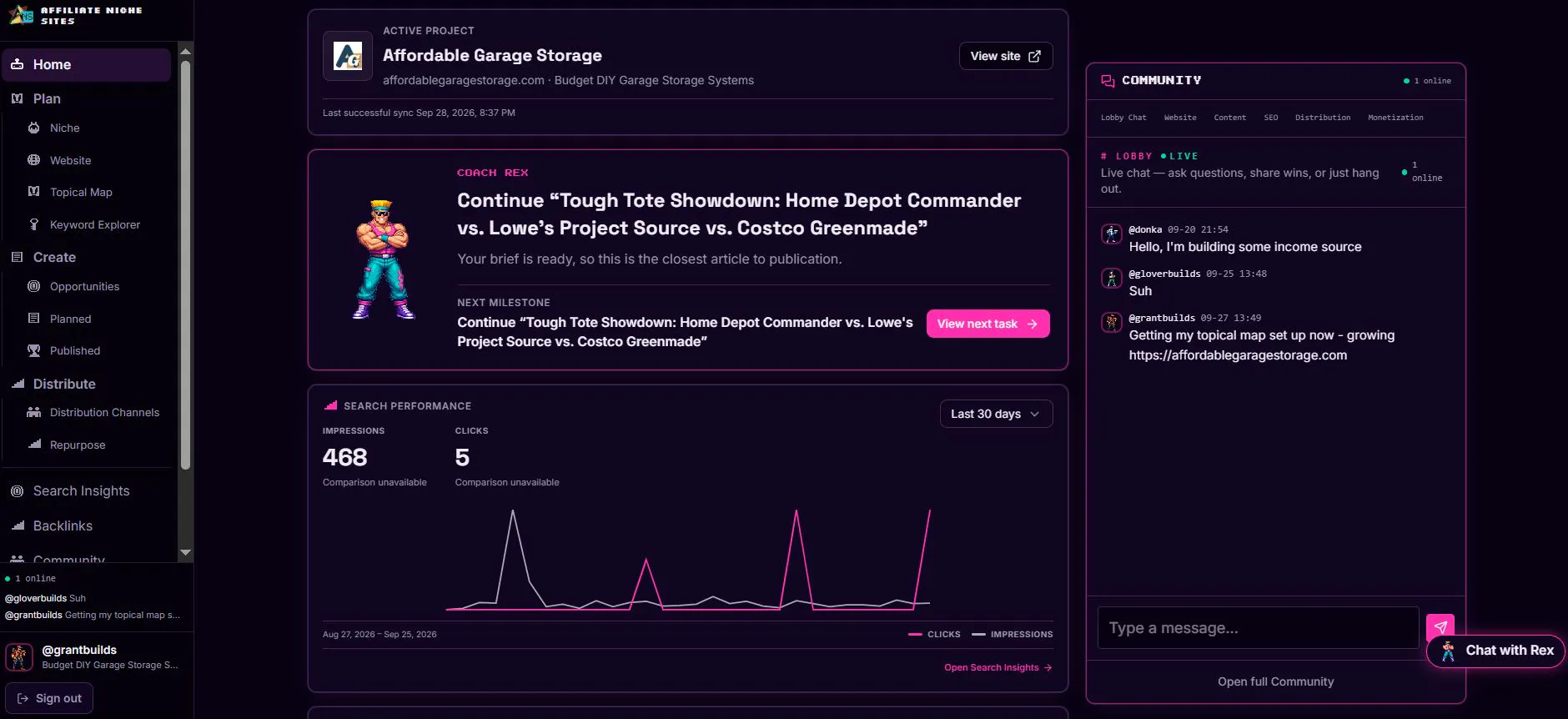The image size is (1568, 719).
Task: Open the Distribution community tab
Action: coord(1323,118)
